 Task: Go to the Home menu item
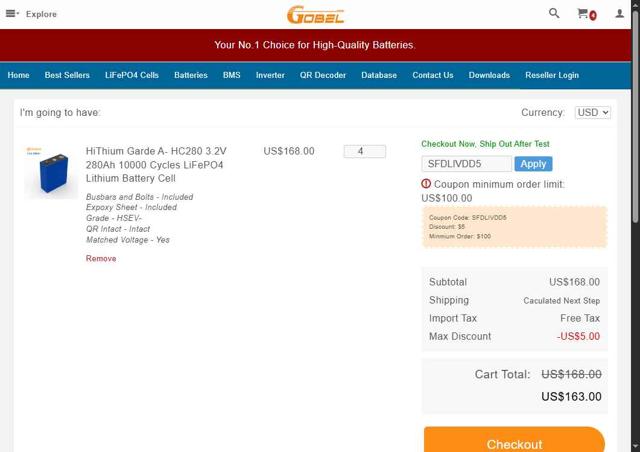pyautogui.click(x=18, y=75)
